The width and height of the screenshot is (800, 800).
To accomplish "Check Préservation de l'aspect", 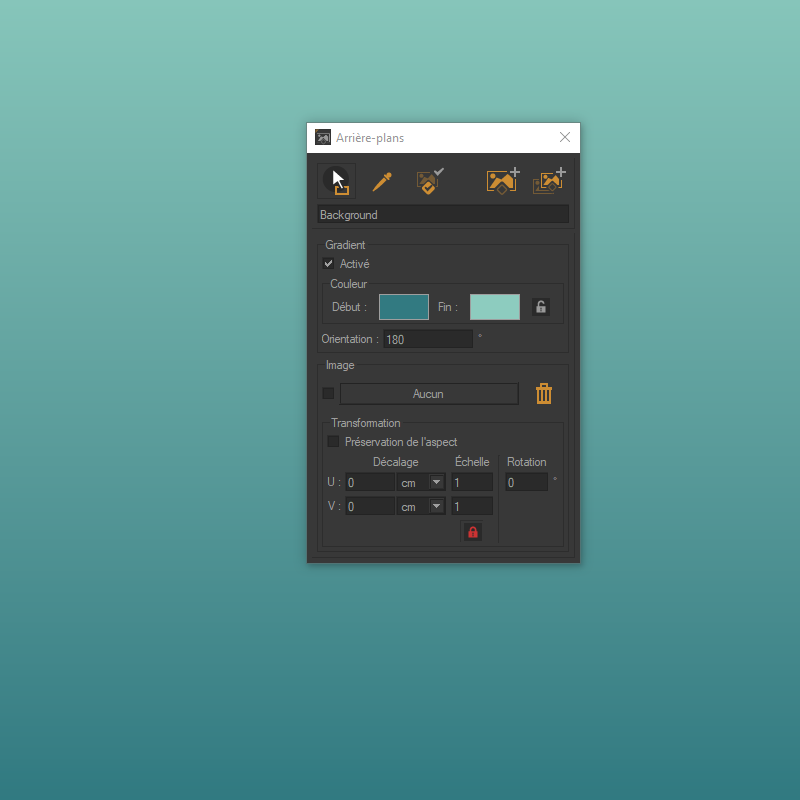I will point(334,441).
